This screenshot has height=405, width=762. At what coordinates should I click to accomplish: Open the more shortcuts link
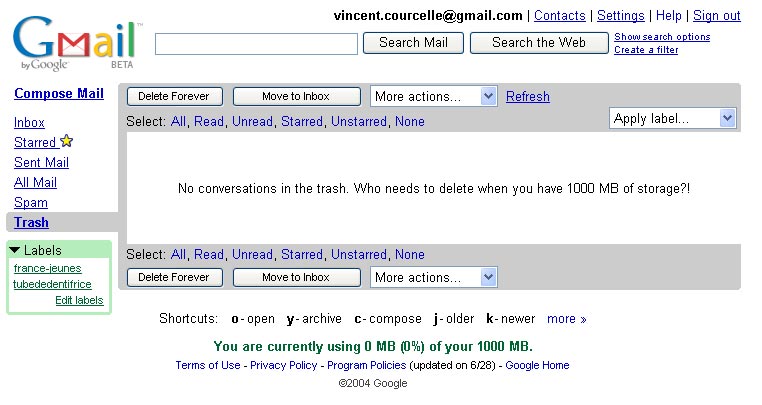(567, 319)
